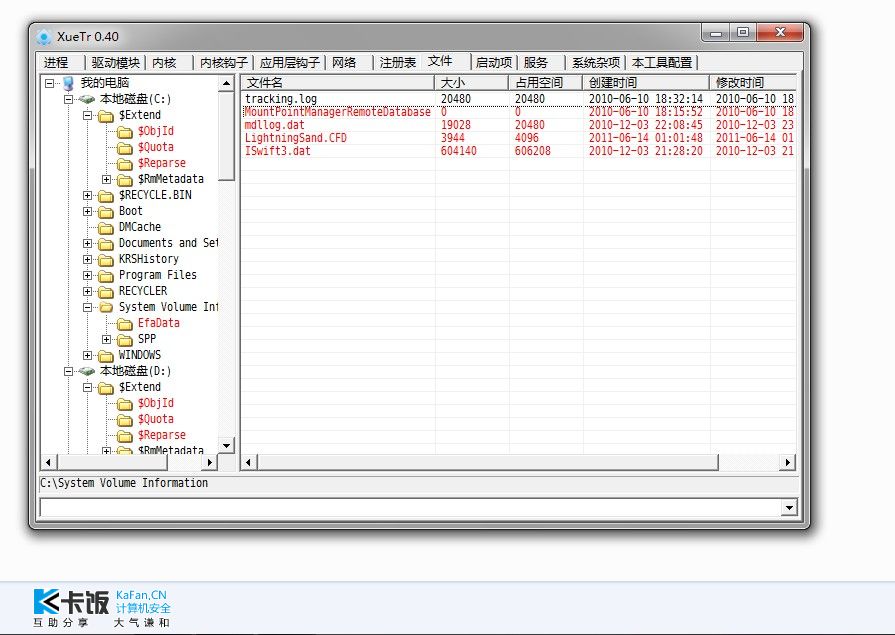The image size is (895, 635).
Task: Expand the KRSHistory folder node
Action: (87, 259)
